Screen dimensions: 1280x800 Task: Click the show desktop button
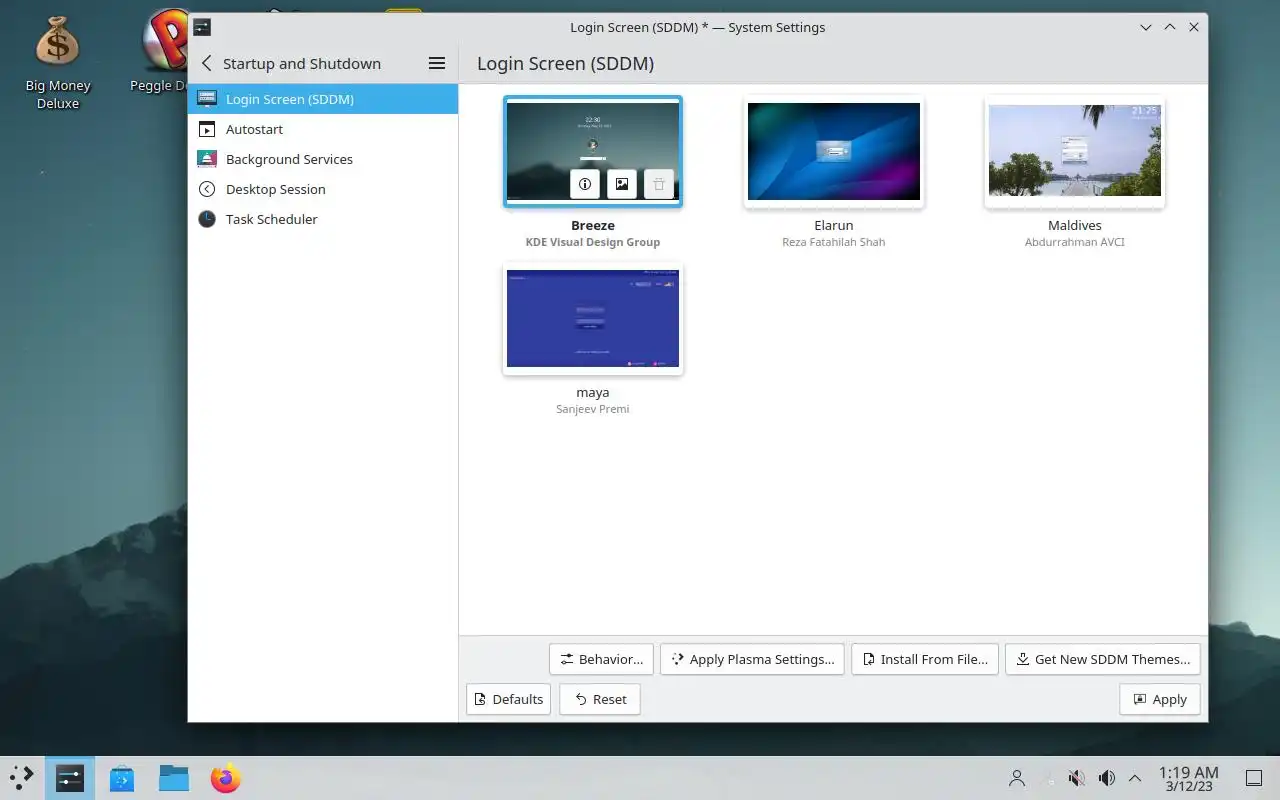tap(1253, 778)
